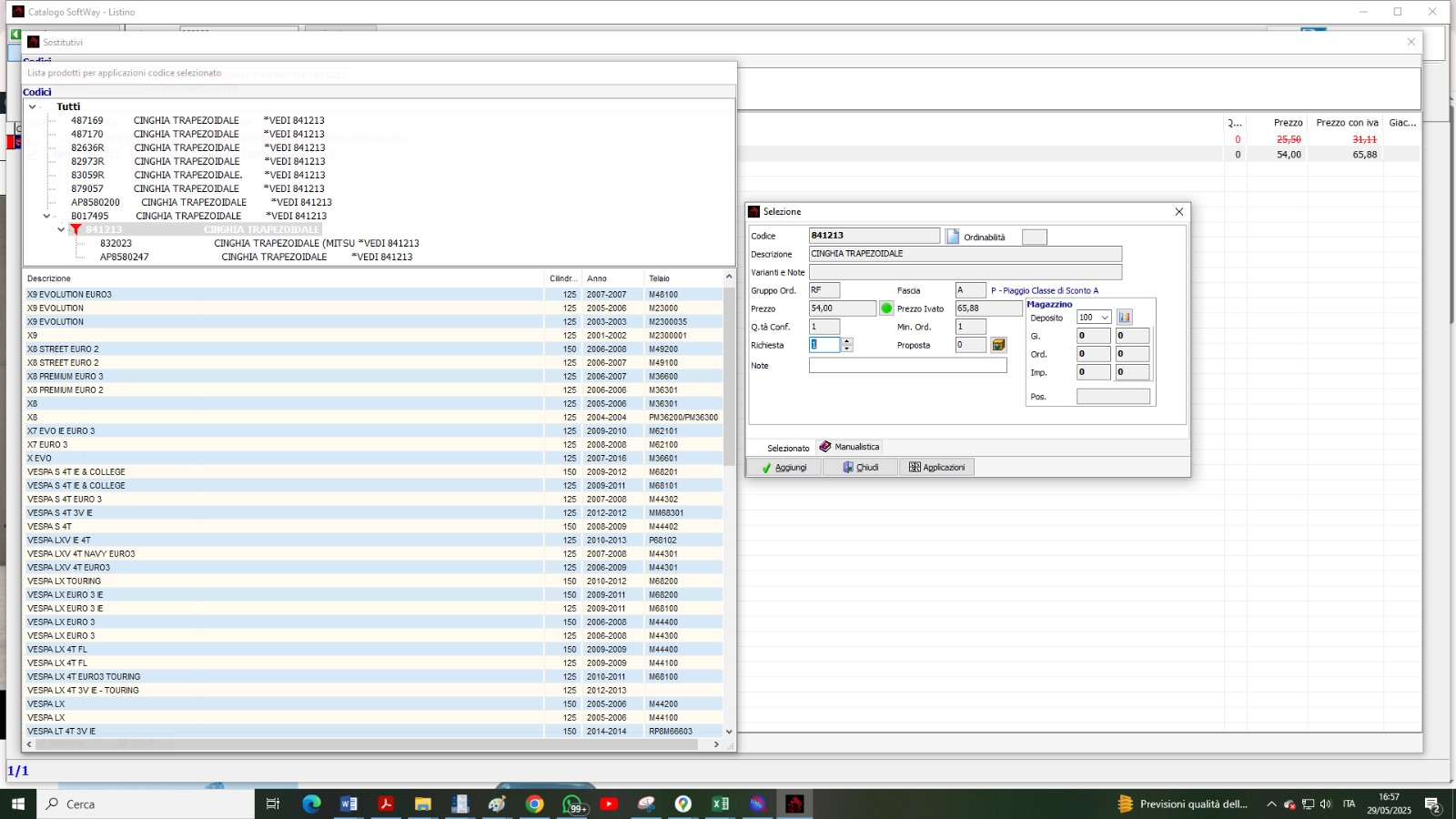This screenshot has width=1456, height=819.
Task: Open Microsoft Word from the taskbar
Action: coord(349,804)
